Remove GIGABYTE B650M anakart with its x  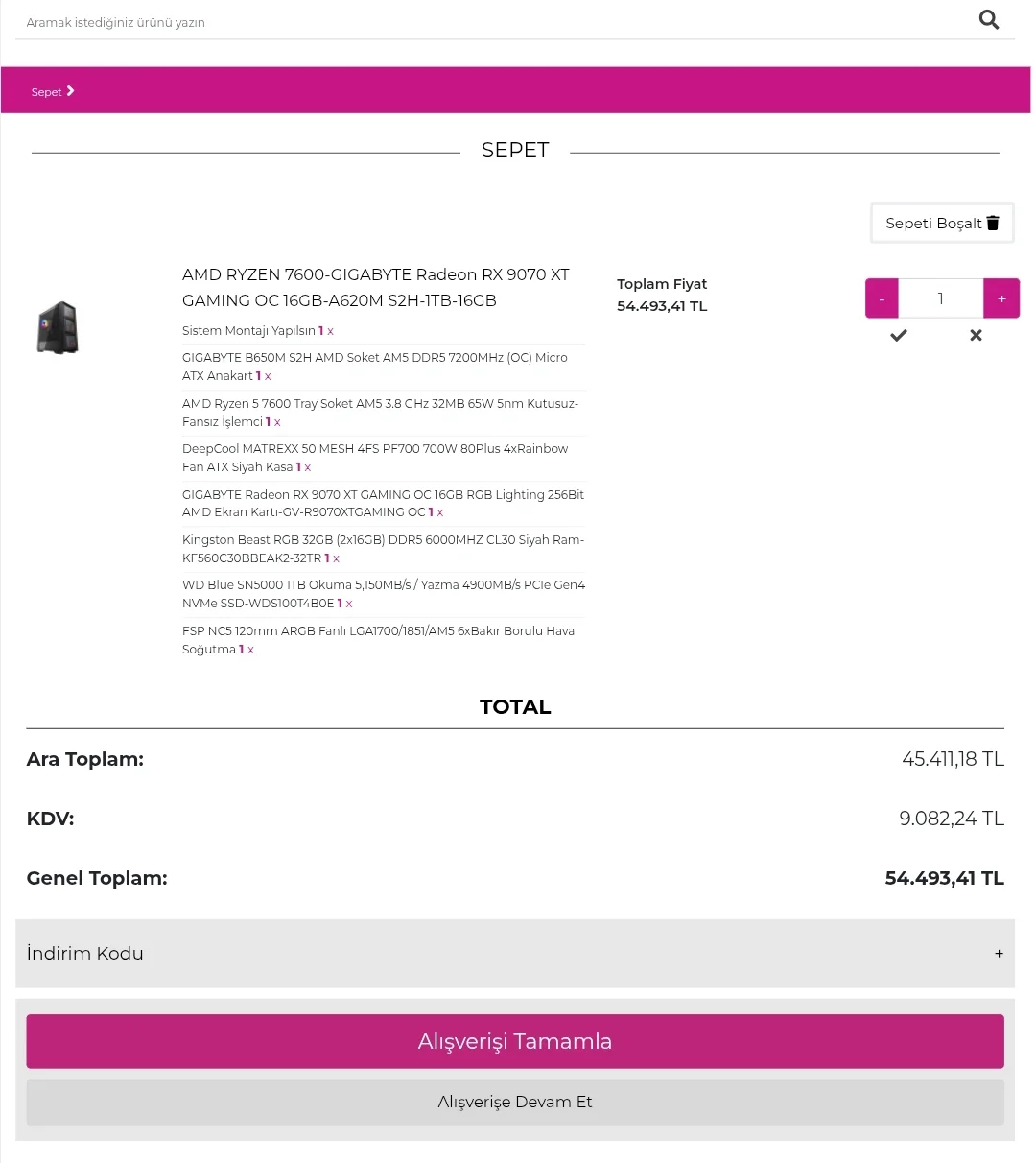coord(268,376)
